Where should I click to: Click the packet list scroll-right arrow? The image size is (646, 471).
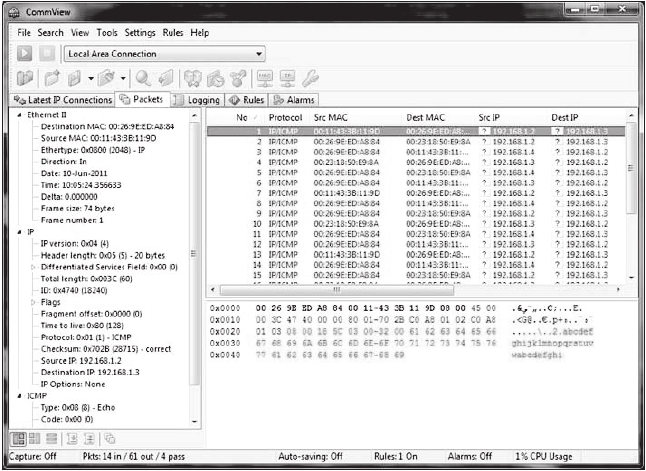click(618, 290)
